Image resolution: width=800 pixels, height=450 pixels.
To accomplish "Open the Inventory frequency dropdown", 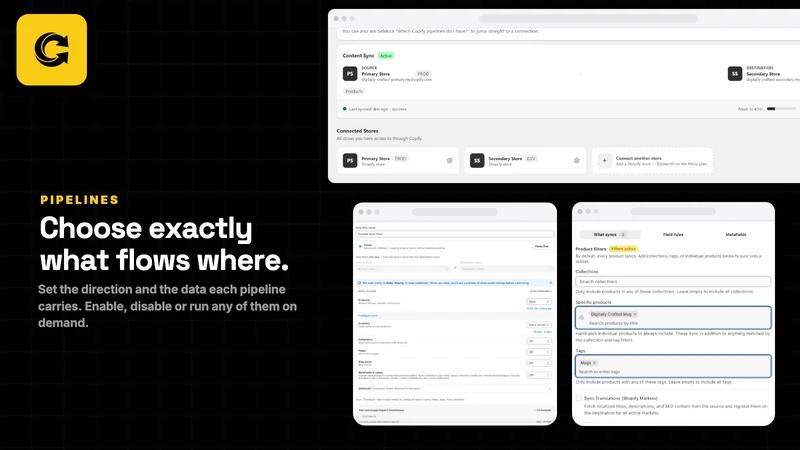I will pyautogui.click(x=539, y=324).
